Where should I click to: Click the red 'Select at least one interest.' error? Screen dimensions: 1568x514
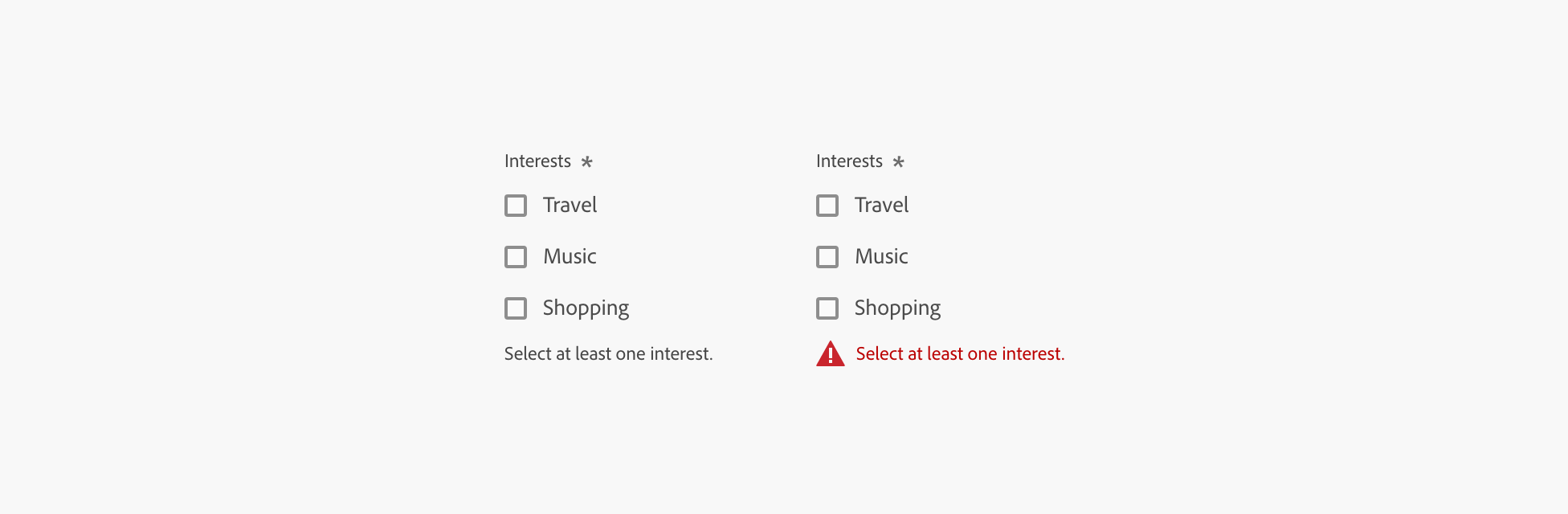(960, 354)
